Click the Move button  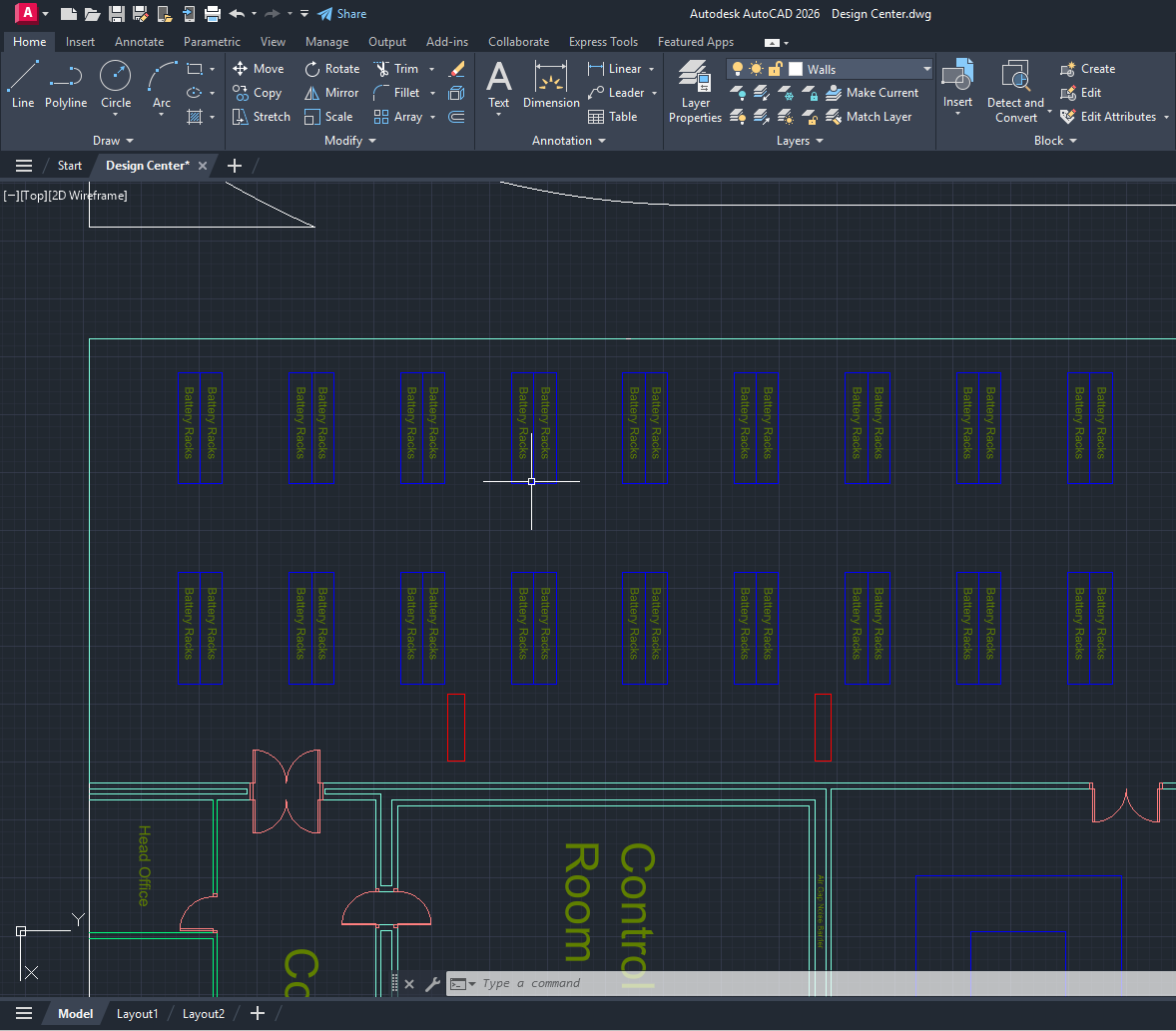258,69
